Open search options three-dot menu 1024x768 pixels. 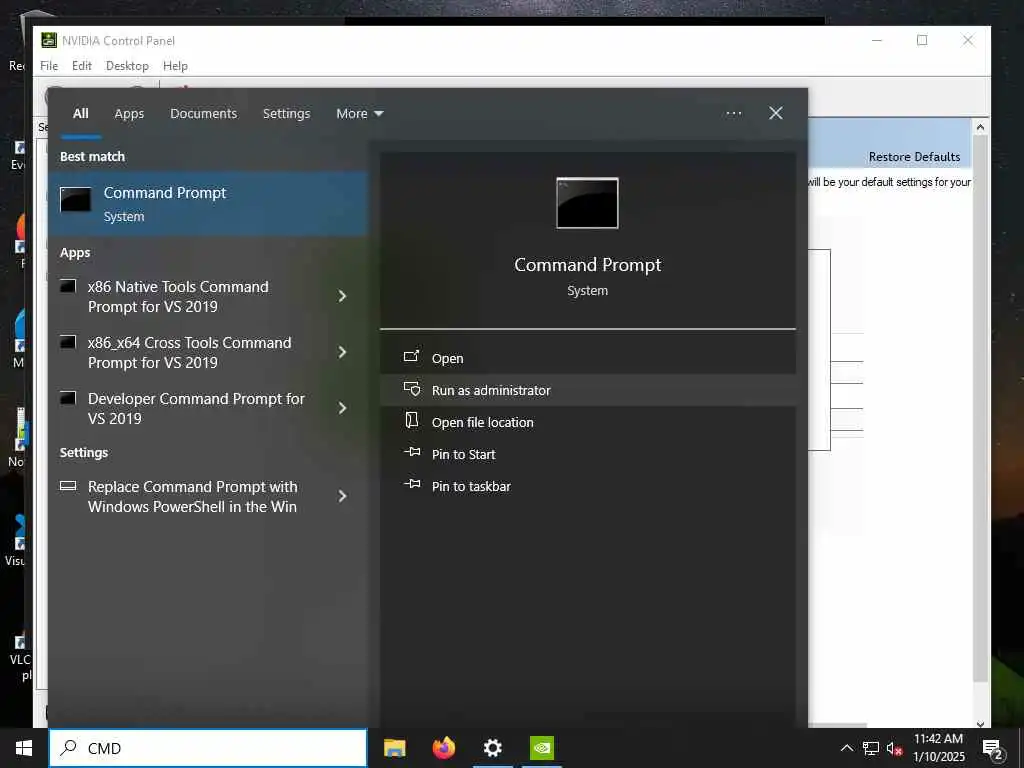coord(734,114)
